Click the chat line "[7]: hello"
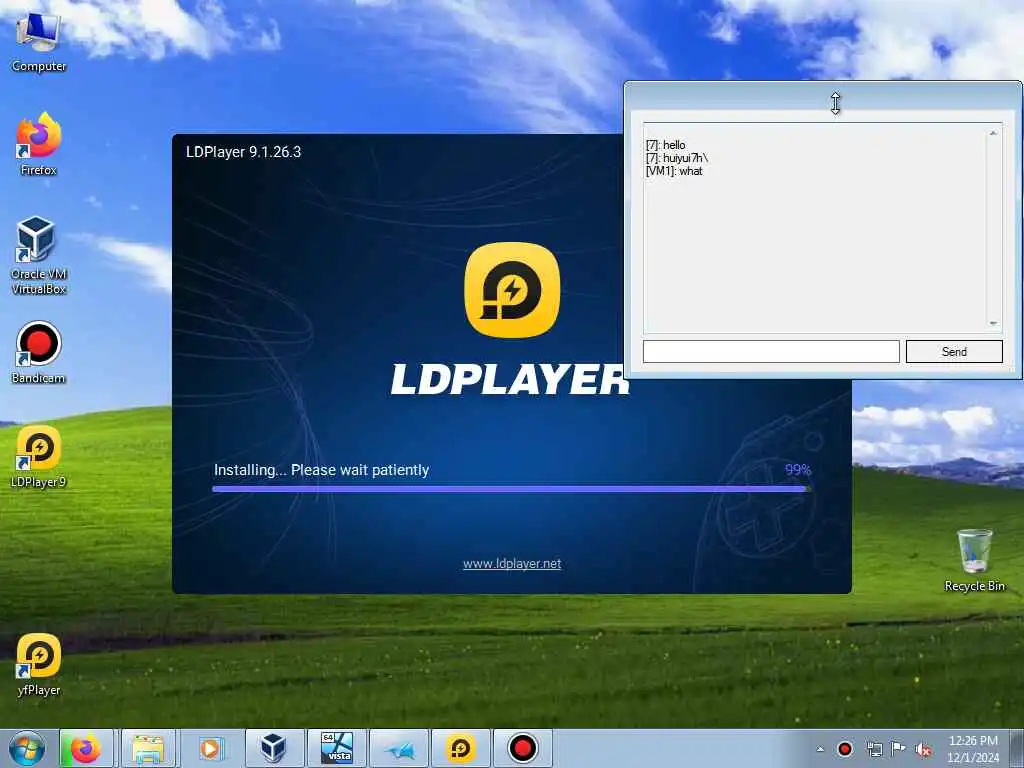The image size is (1024, 768). pos(665,145)
